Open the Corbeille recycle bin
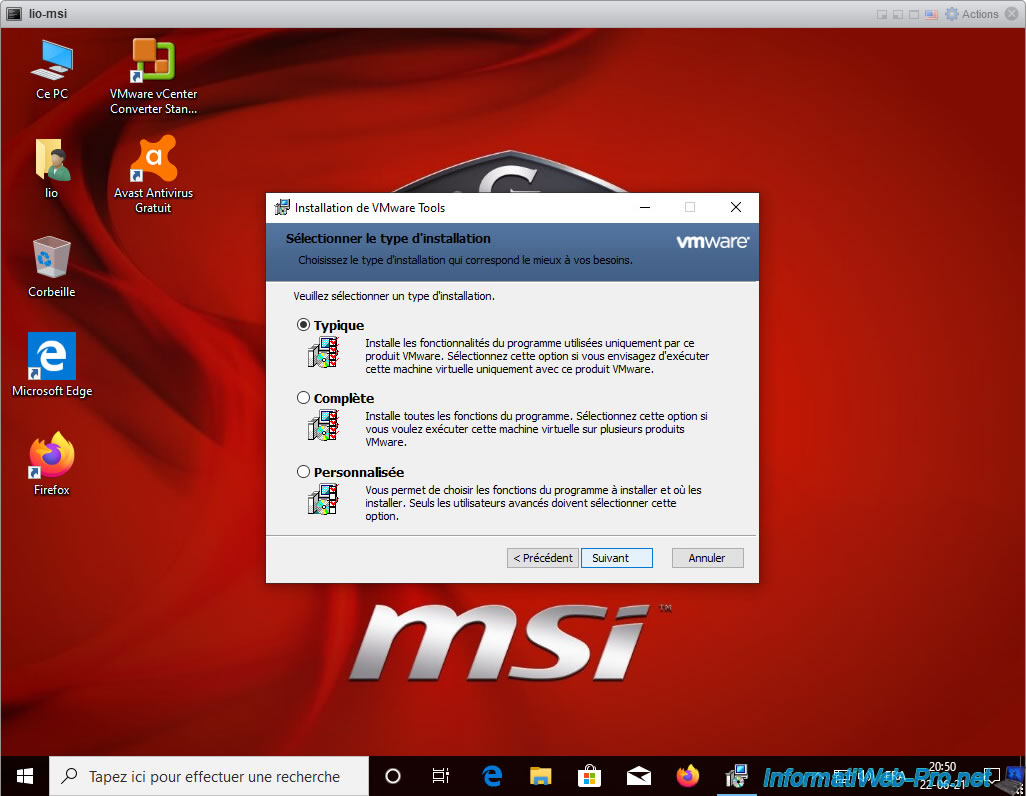 pyautogui.click(x=52, y=267)
